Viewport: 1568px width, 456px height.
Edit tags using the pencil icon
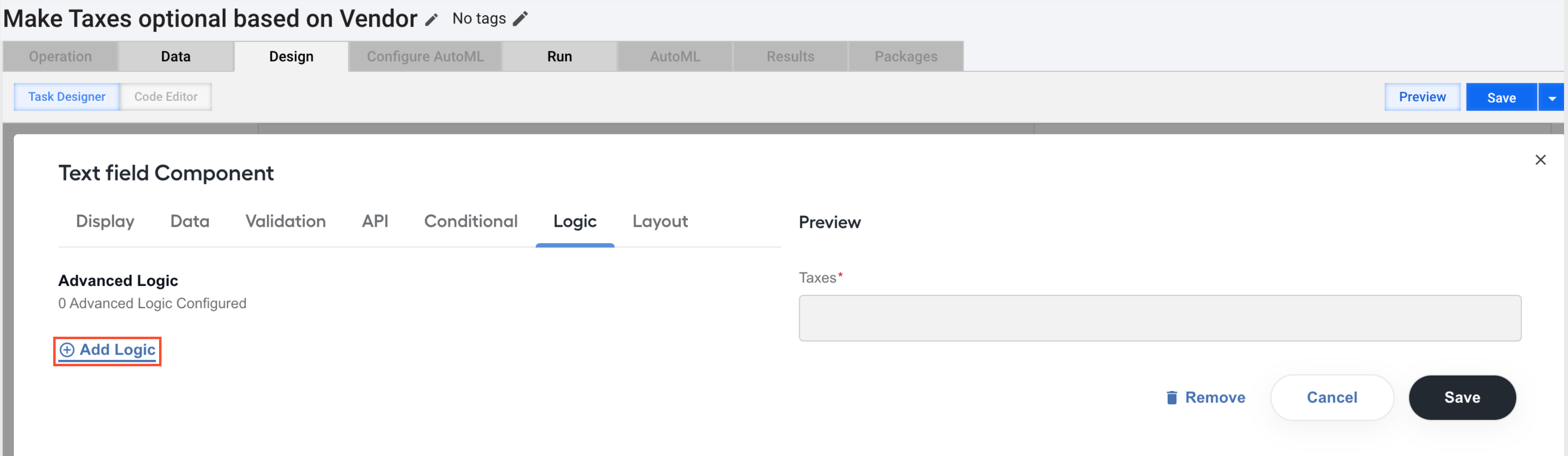click(521, 19)
